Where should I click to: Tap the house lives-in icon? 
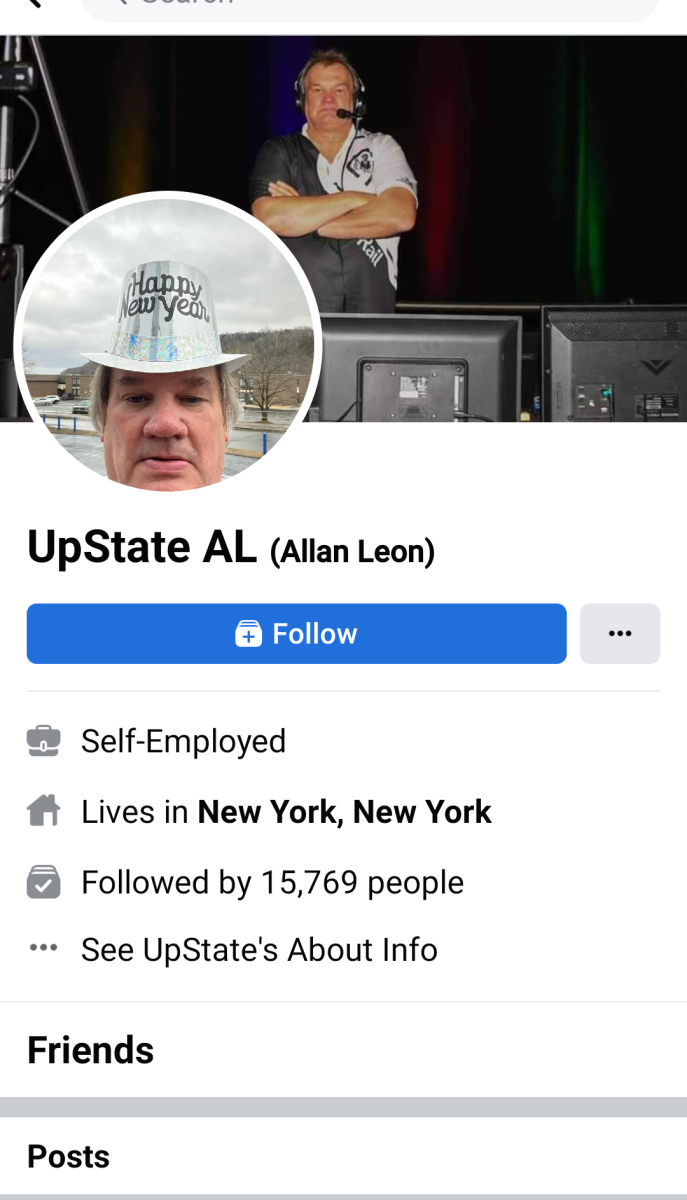coord(43,811)
